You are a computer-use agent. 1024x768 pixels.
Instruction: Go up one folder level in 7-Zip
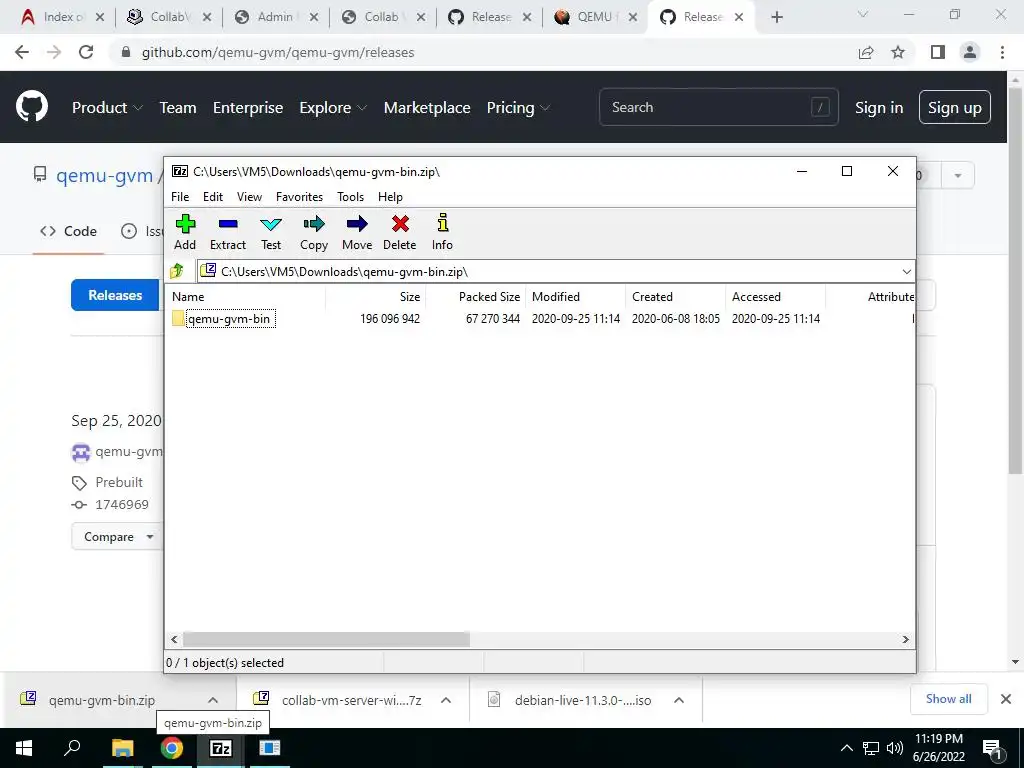click(177, 271)
